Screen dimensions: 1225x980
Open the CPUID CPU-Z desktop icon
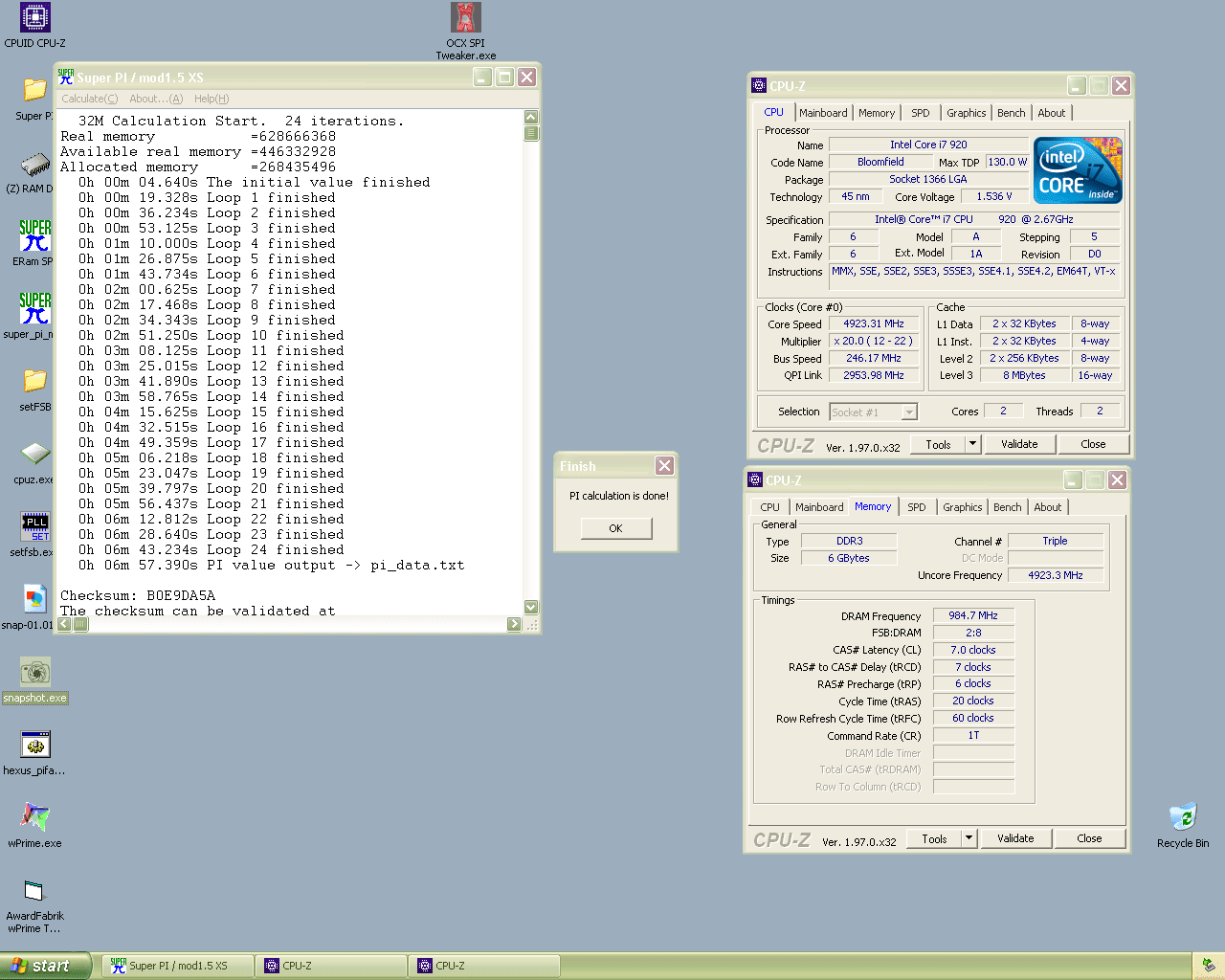(34, 18)
